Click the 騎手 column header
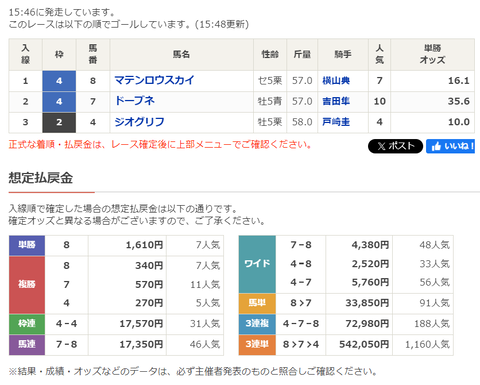The height and width of the screenshot is (385, 480). coord(343,54)
